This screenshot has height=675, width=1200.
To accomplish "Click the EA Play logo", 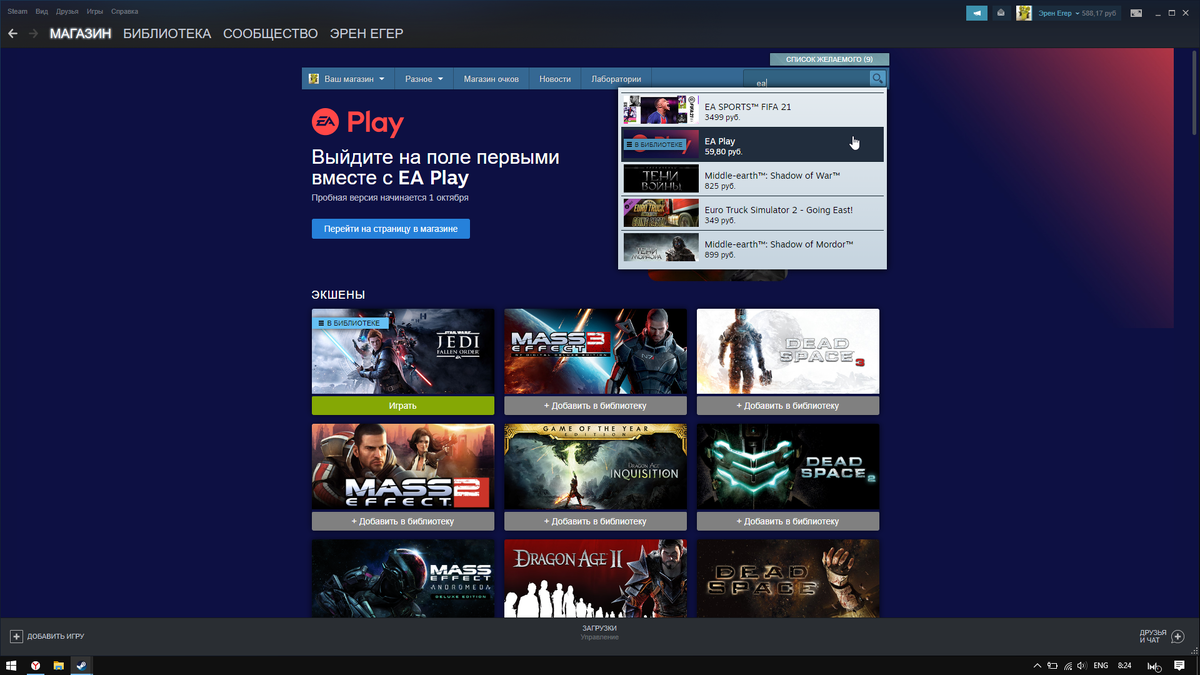I will coord(357,123).
